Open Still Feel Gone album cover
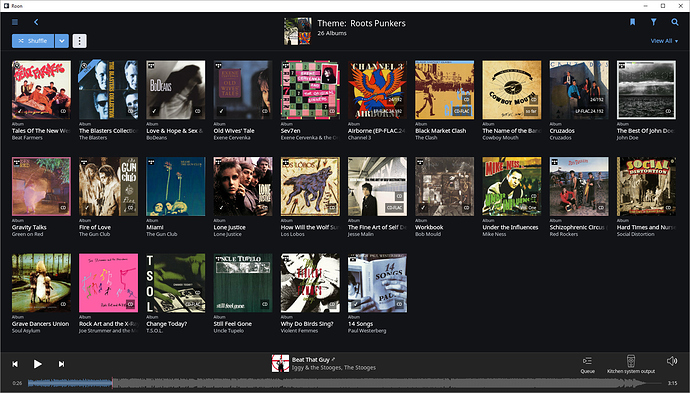 tap(243, 283)
